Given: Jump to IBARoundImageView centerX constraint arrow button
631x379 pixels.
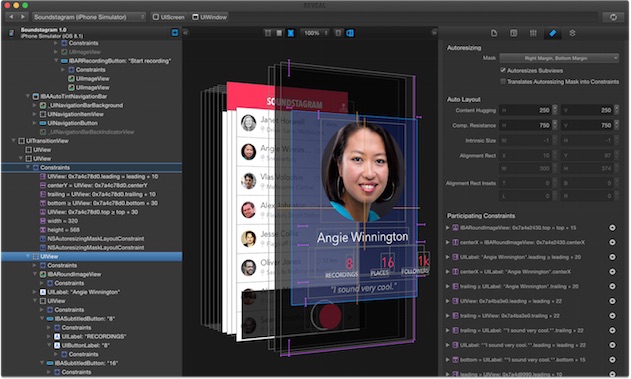Looking at the screenshot, I should (612, 242).
